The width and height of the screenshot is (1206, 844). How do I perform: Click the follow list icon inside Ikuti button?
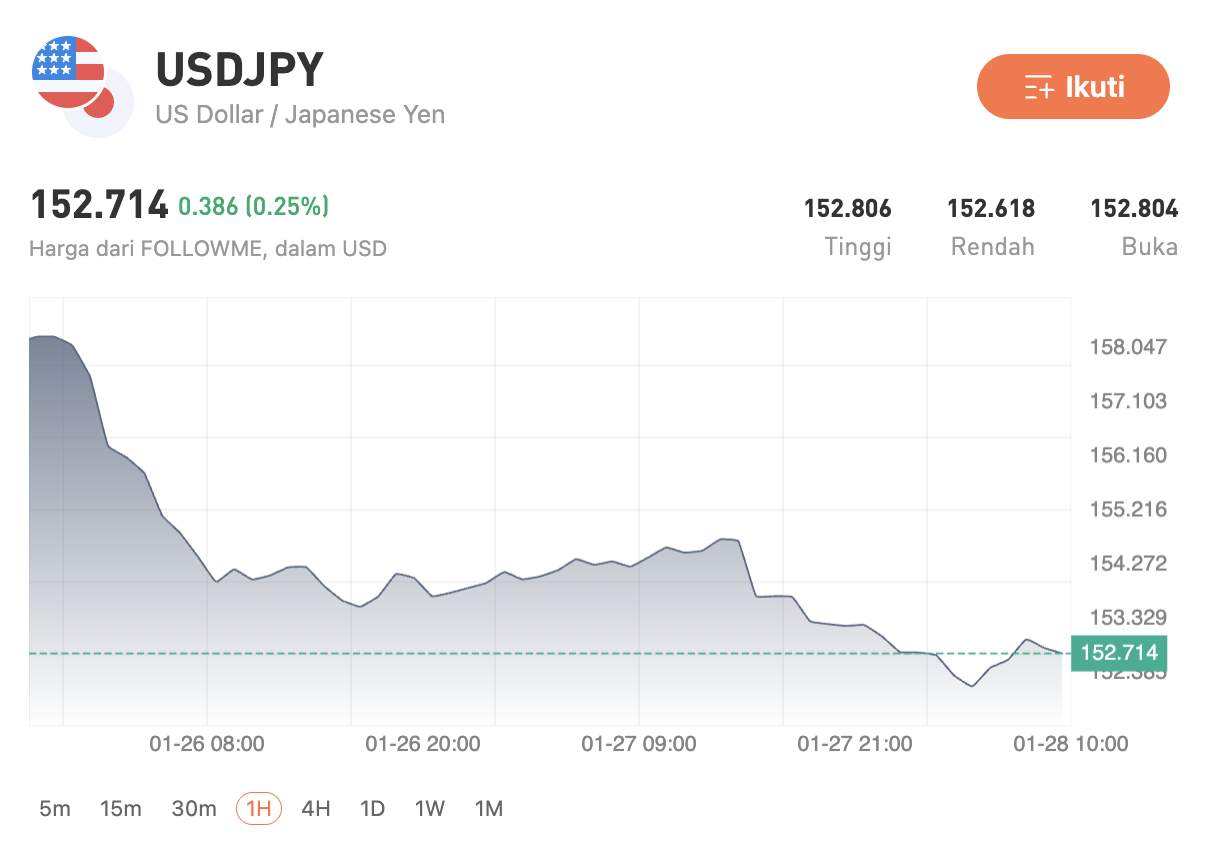pos(1040,87)
